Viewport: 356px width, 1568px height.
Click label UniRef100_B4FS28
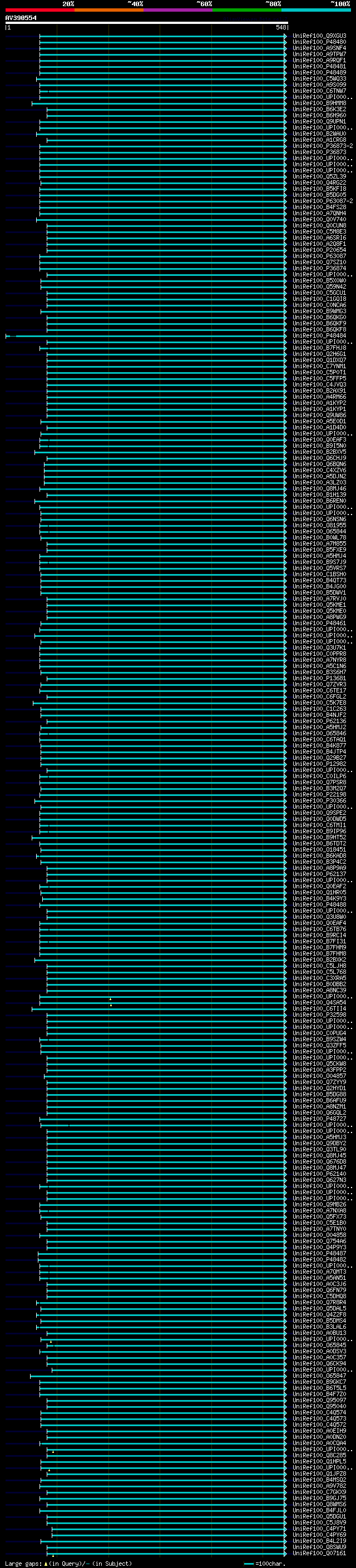click(x=319, y=207)
